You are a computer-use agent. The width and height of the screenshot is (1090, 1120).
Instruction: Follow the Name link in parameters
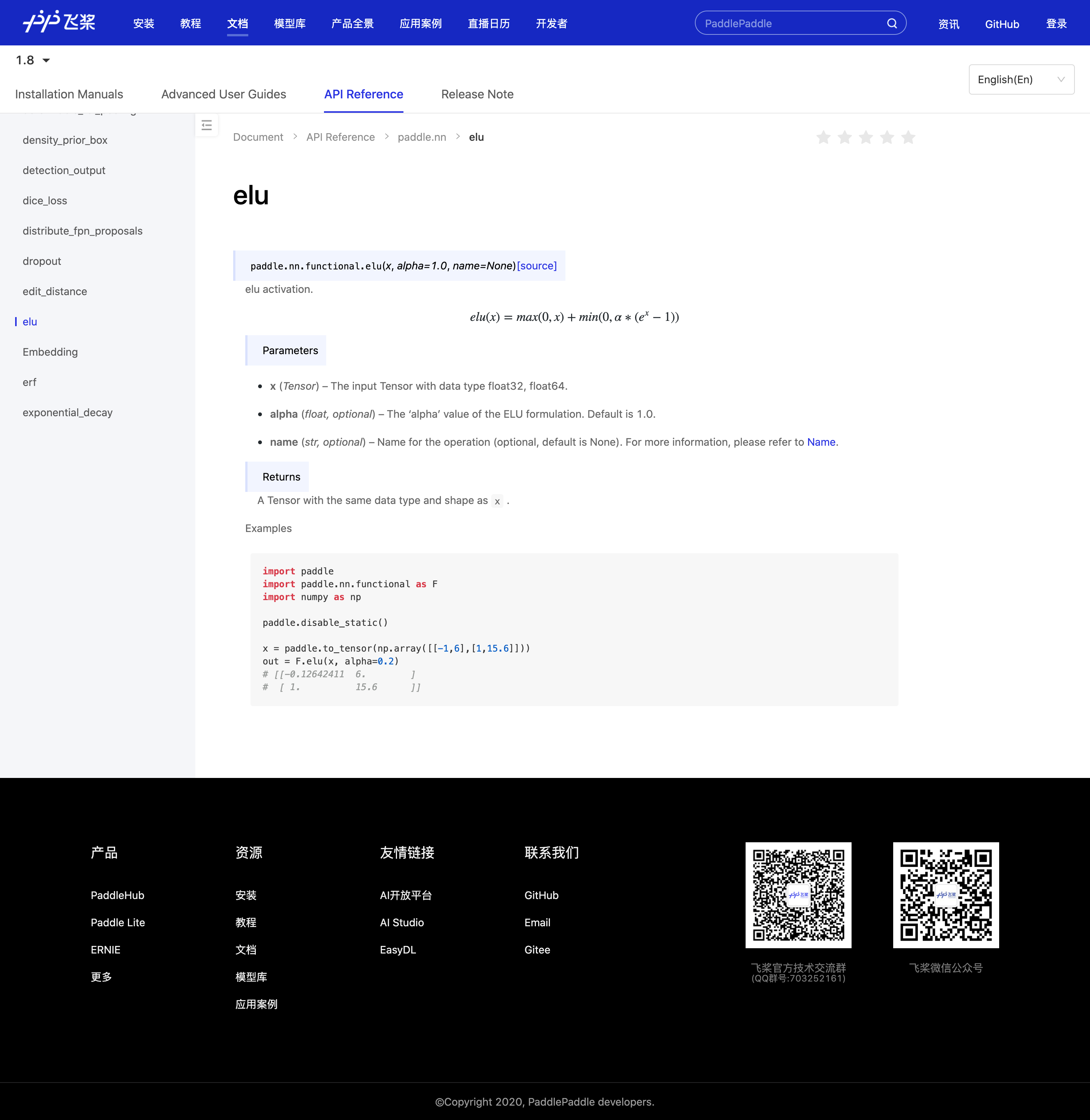(x=821, y=442)
